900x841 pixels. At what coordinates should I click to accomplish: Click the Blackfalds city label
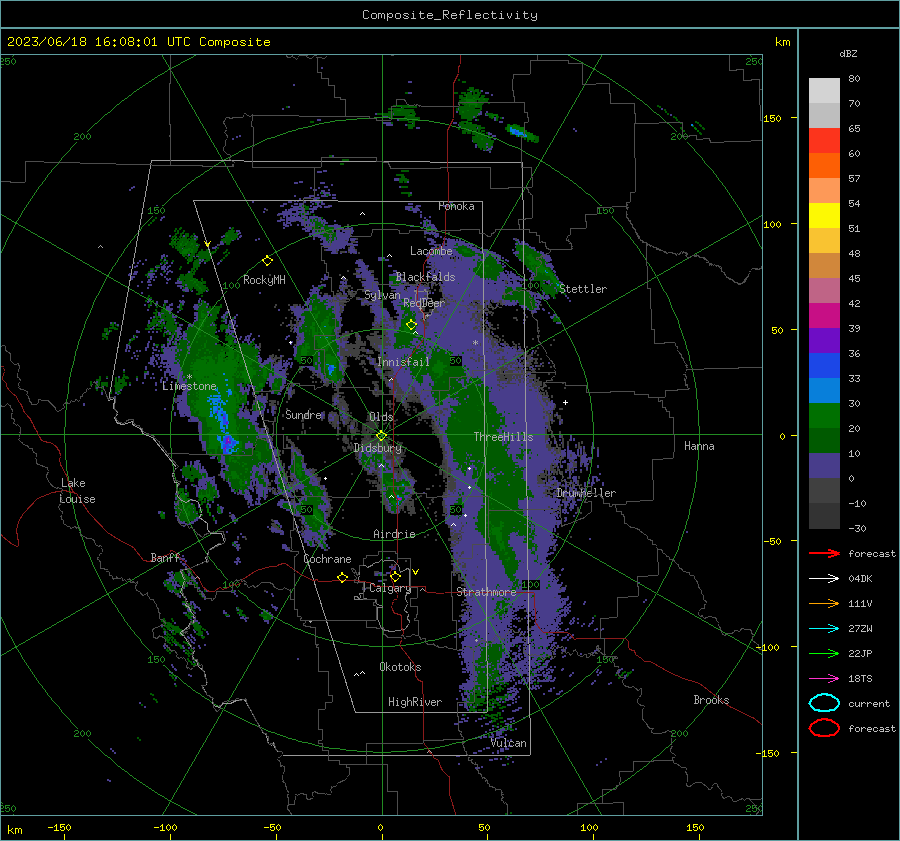425,277
